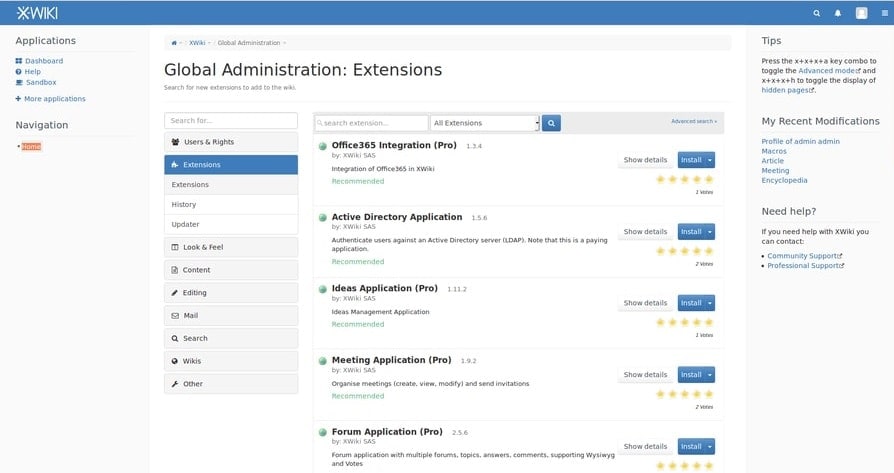The image size is (894, 473).
Task: Open Content admin section
Action: click(x=231, y=270)
